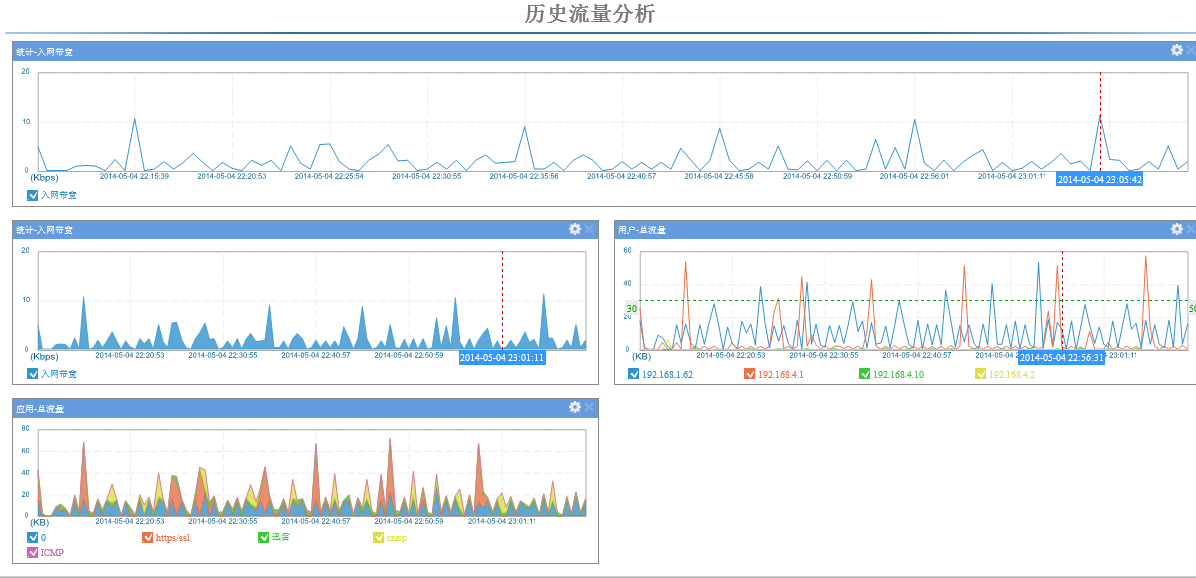The height and width of the screenshot is (578, 1196).
Task: Toggle the 192.168.4.10 series checkbox
Action: pyautogui.click(x=865, y=374)
